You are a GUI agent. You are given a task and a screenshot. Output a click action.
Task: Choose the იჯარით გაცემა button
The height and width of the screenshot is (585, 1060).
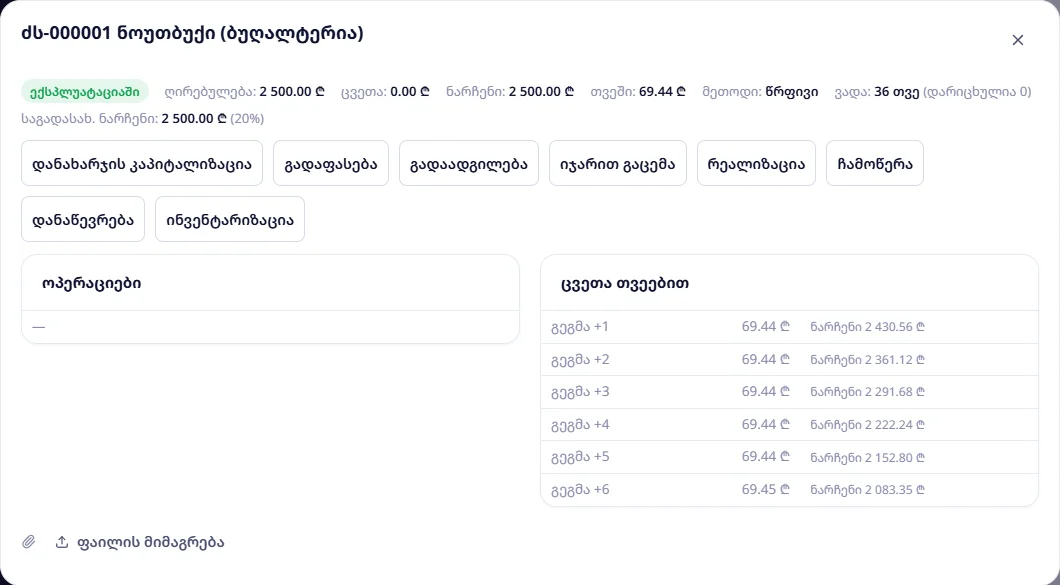(x=617, y=163)
